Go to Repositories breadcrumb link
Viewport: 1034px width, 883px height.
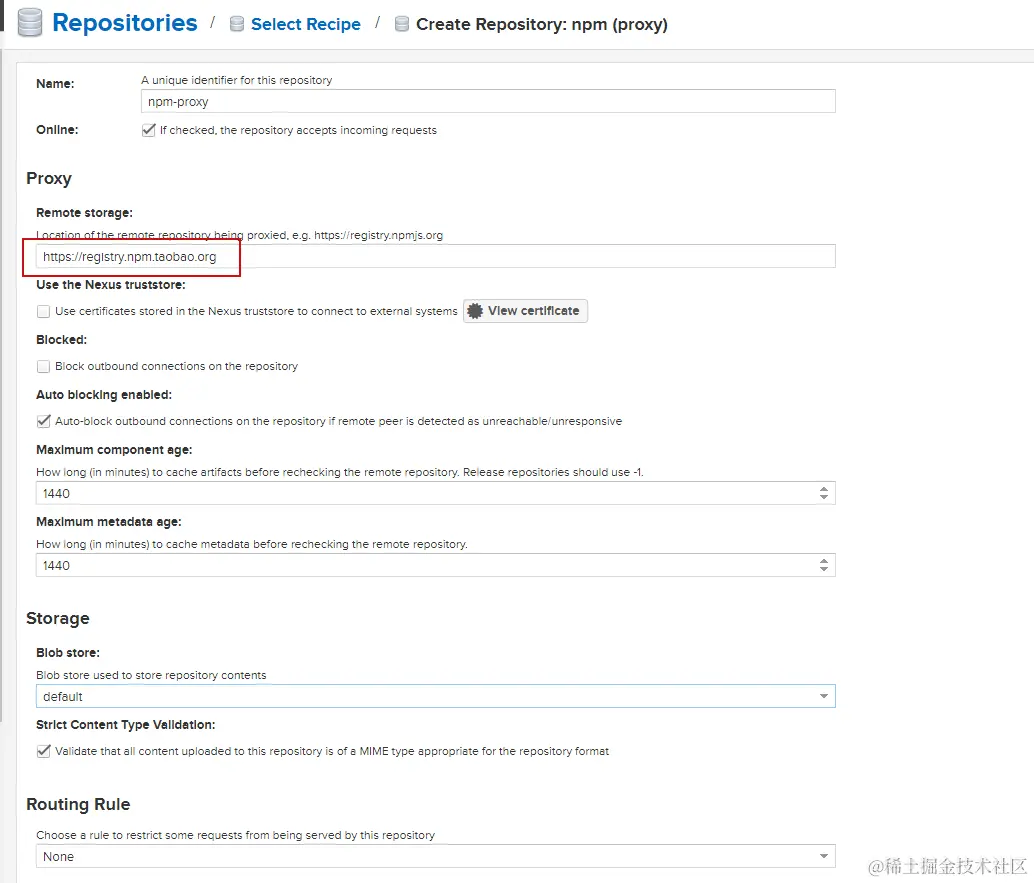point(124,23)
